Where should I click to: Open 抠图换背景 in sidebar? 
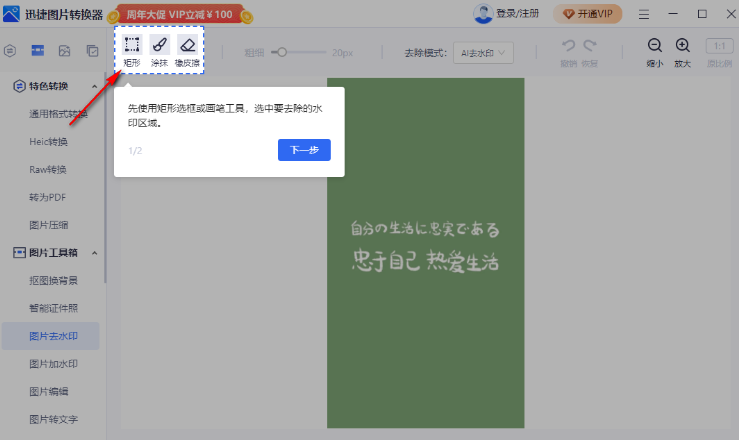53,281
